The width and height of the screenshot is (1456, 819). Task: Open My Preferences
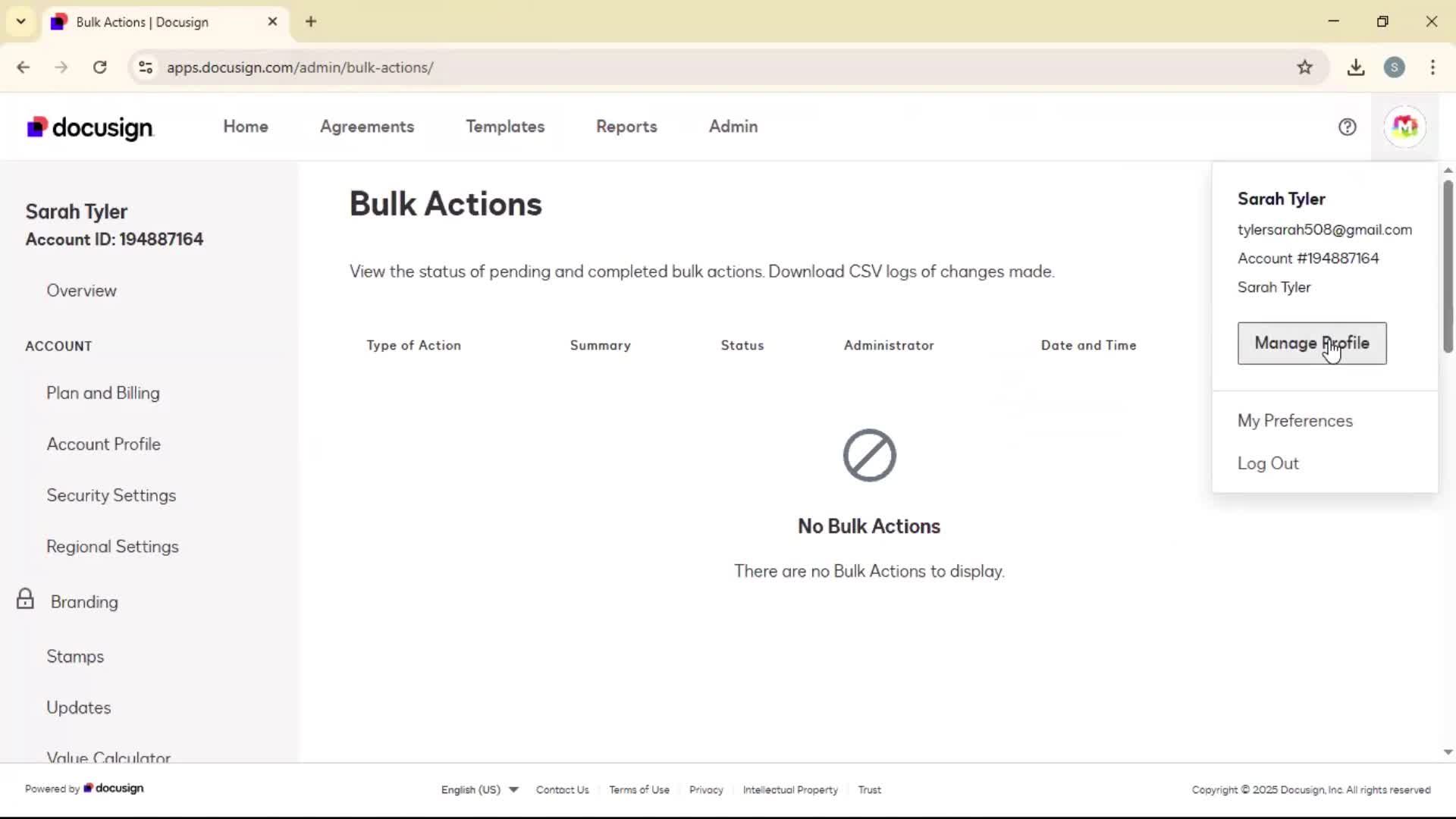pyautogui.click(x=1294, y=421)
